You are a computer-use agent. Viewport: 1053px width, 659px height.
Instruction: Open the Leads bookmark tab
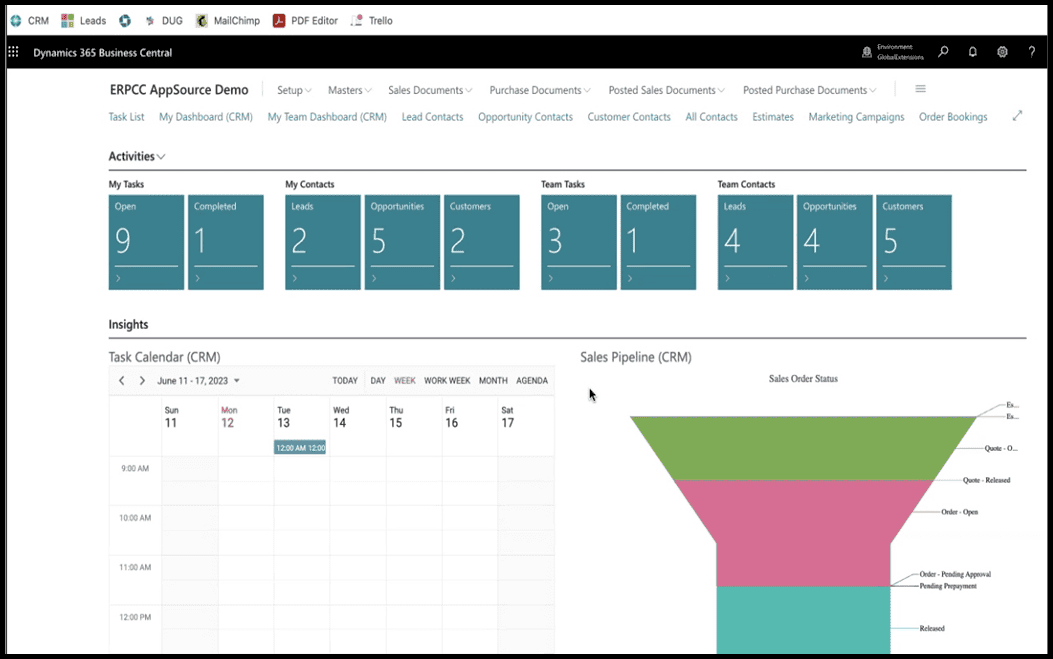[84, 20]
